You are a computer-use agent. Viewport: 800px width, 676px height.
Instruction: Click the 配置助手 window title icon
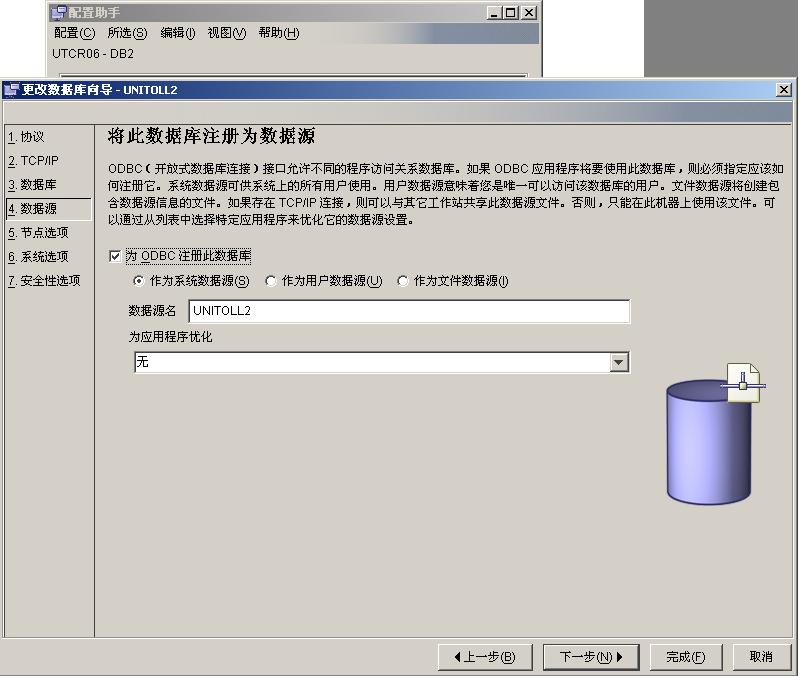coord(59,12)
